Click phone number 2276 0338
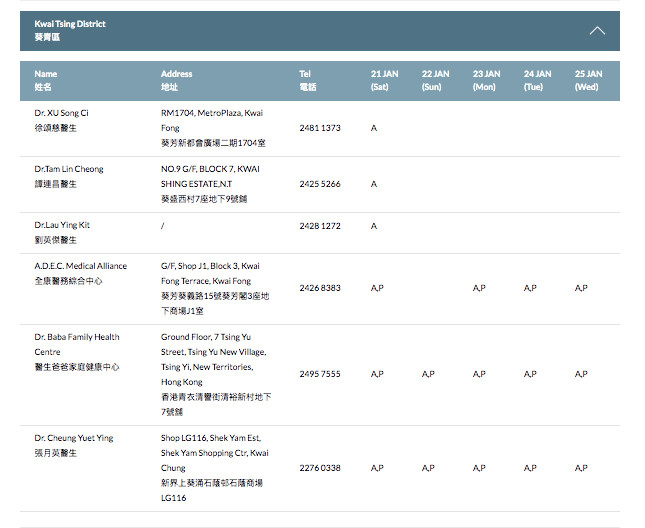This screenshot has width=645, height=528. click(x=319, y=468)
